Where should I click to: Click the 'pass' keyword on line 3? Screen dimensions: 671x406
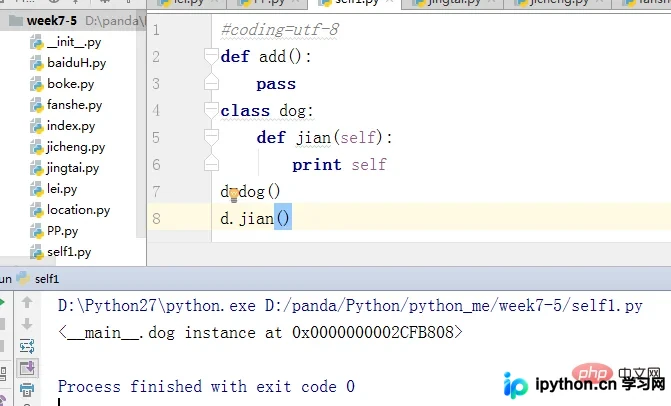(x=276, y=84)
